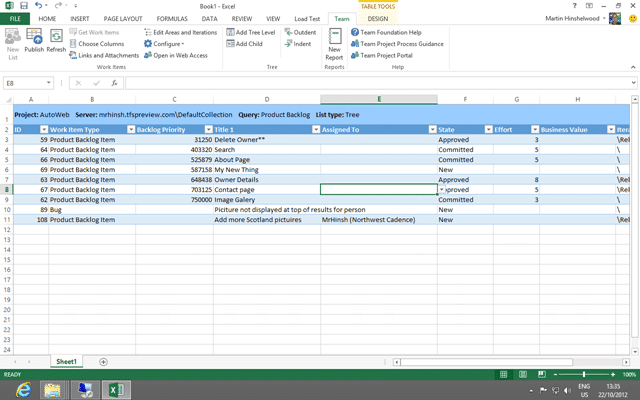Open Internet Explorer from the taskbar
The image size is (640, 400).
point(23,390)
